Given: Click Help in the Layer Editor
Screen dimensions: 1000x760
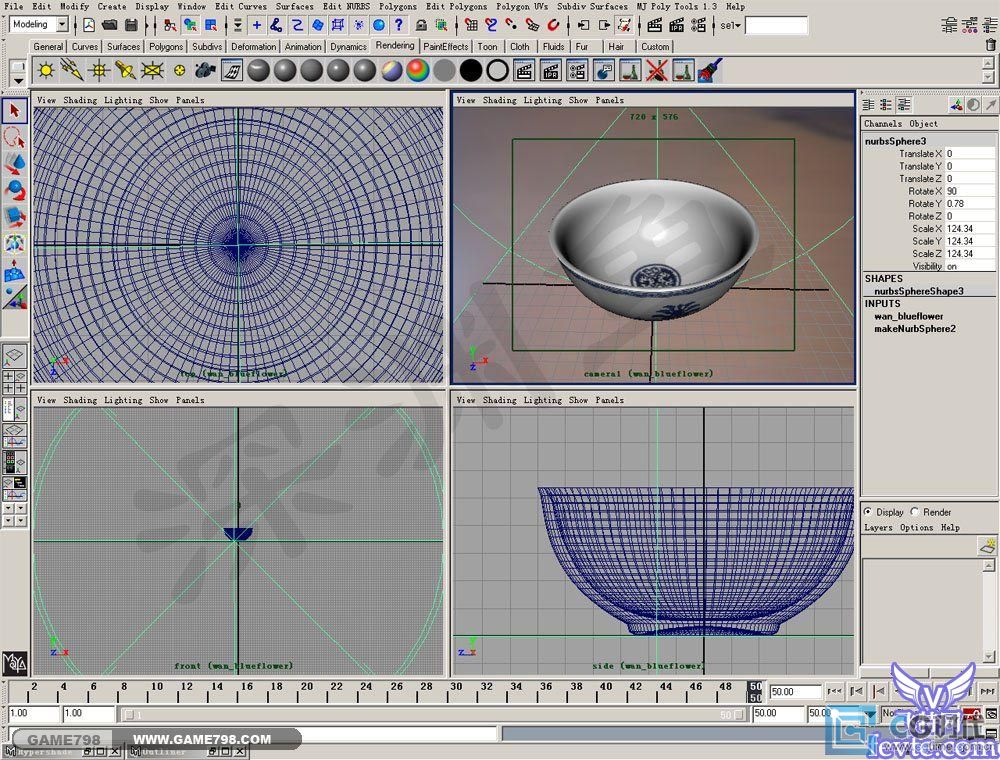Looking at the screenshot, I should coord(950,528).
